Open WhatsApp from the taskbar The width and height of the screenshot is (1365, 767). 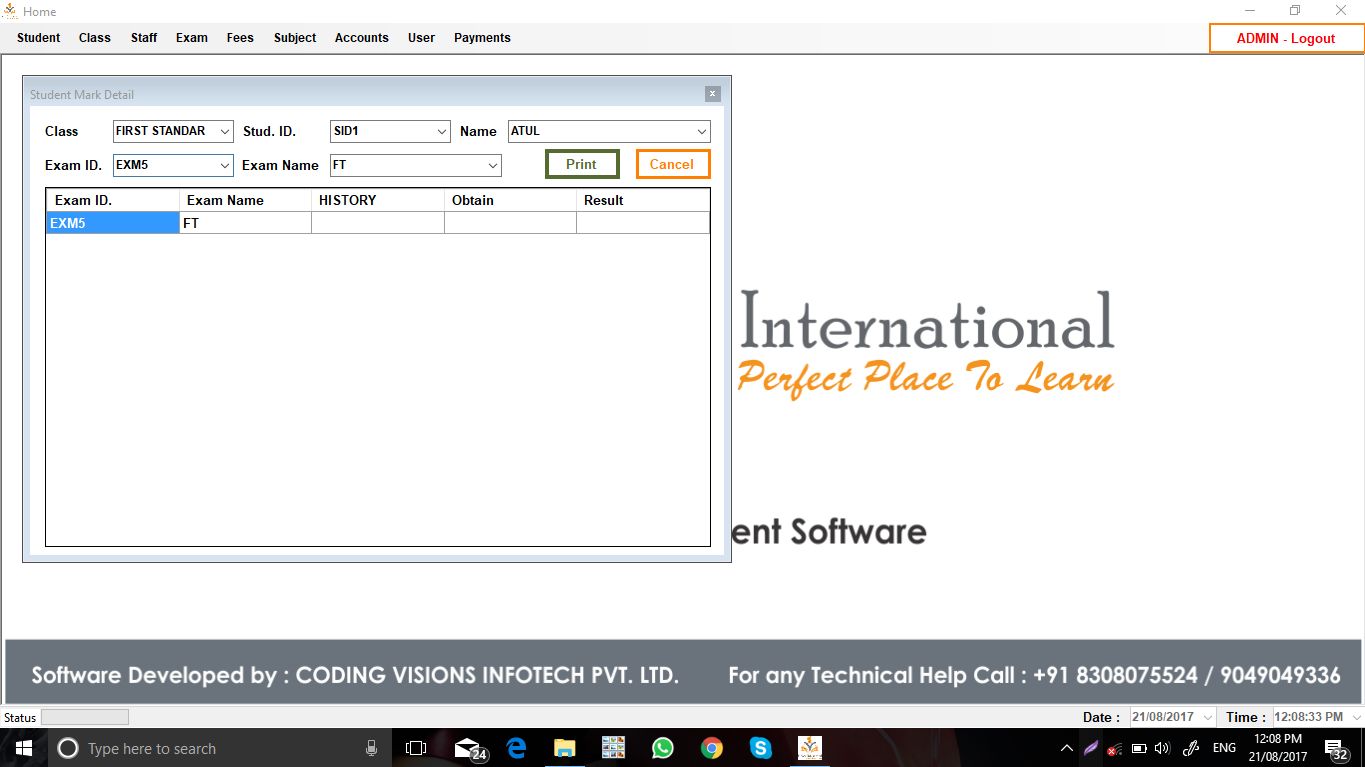(662, 748)
